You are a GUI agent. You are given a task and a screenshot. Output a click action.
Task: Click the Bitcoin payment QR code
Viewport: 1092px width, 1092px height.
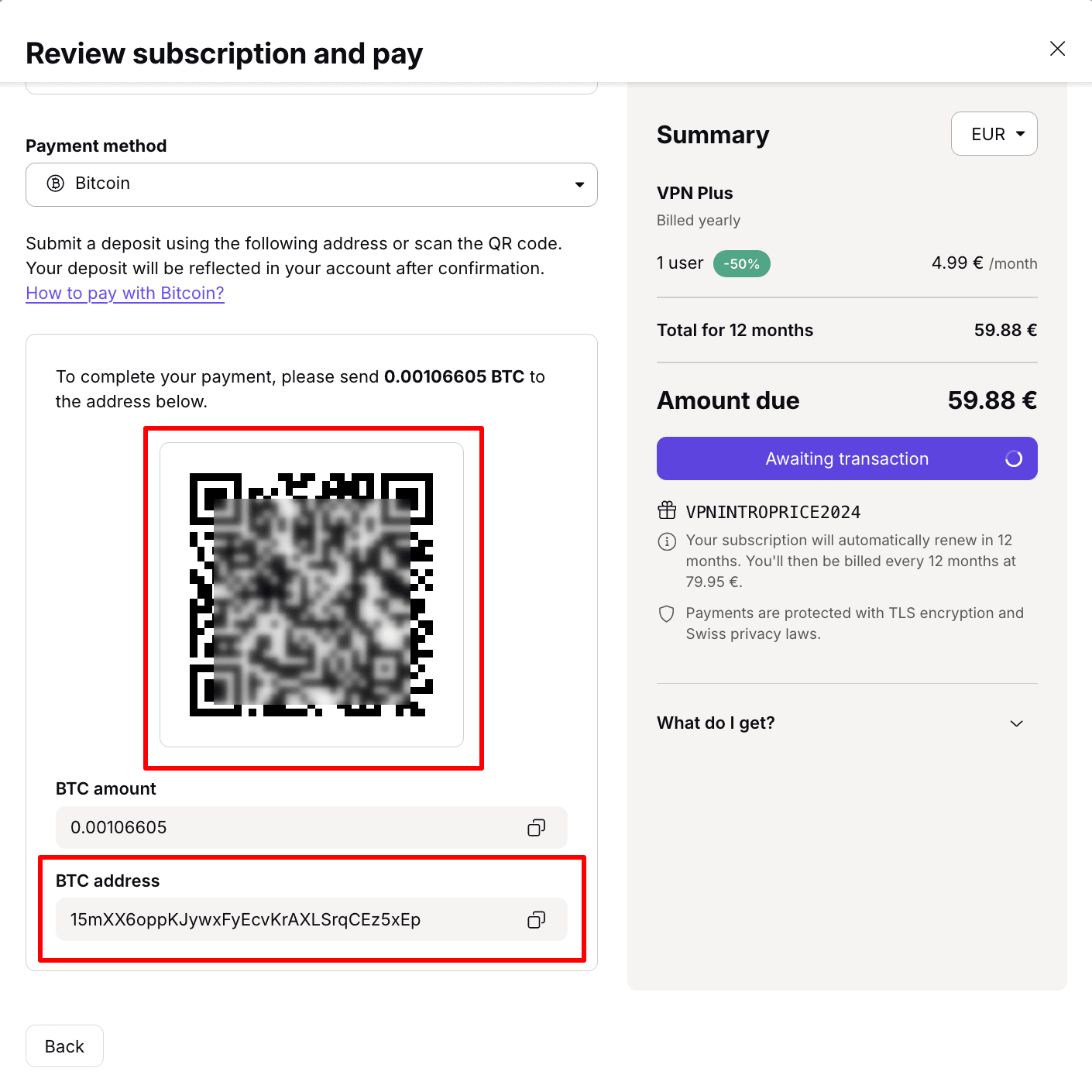click(311, 595)
